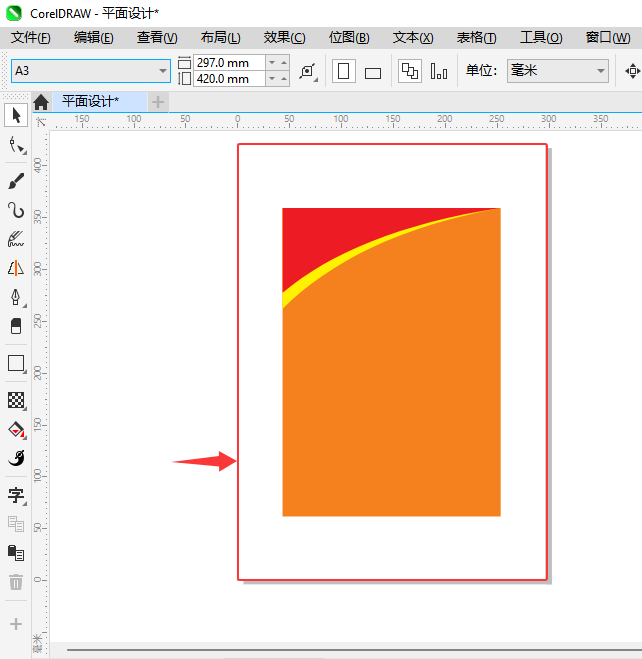Click the 420.0 mm height field

pyautogui.click(x=229, y=79)
